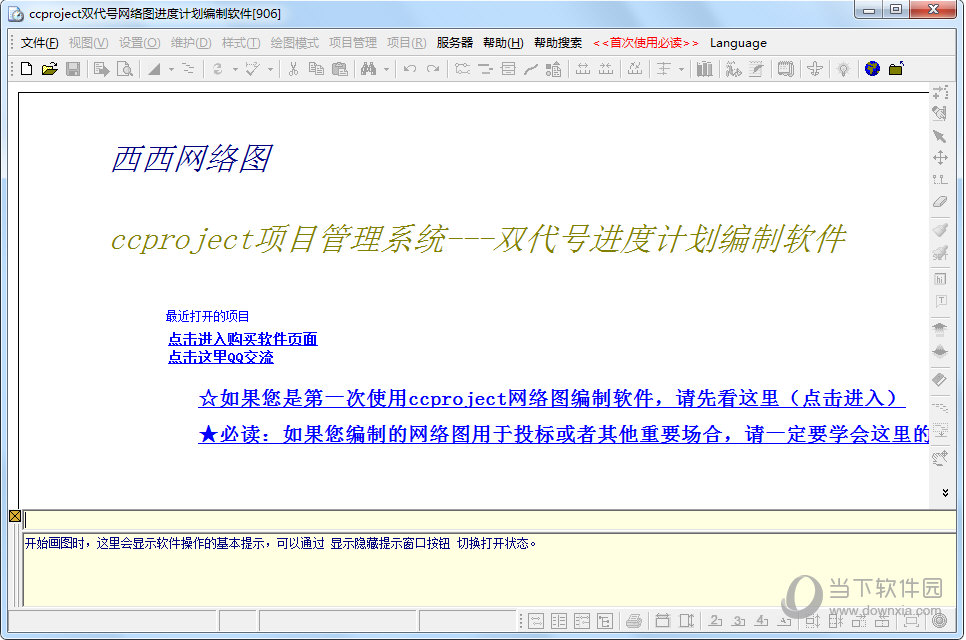Image resolution: width=966 pixels, height=640 pixels.
Task: Click the books library icon in toolbar
Action: 704,69
